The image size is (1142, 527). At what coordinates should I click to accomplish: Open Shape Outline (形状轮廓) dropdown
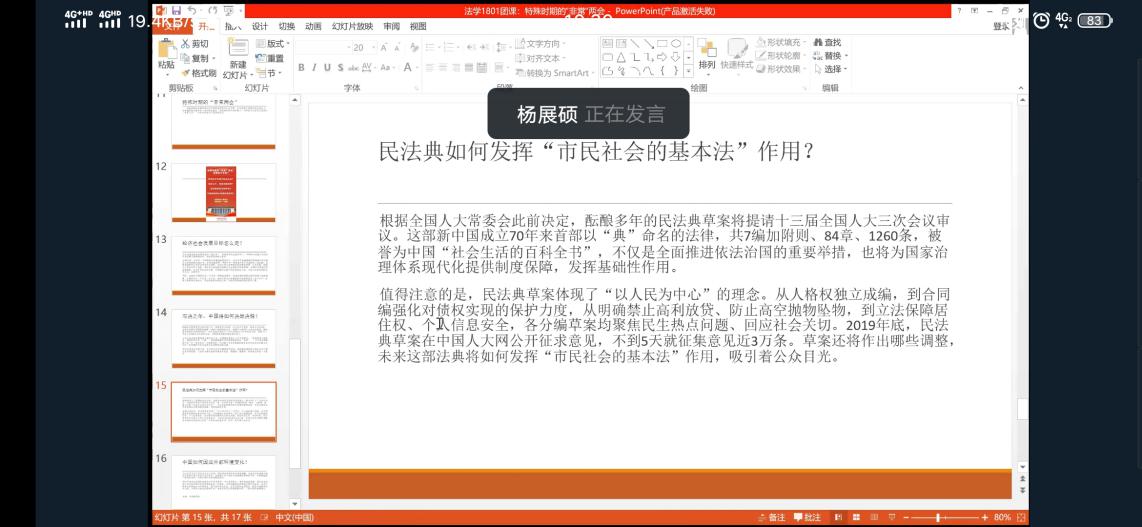click(x=781, y=55)
